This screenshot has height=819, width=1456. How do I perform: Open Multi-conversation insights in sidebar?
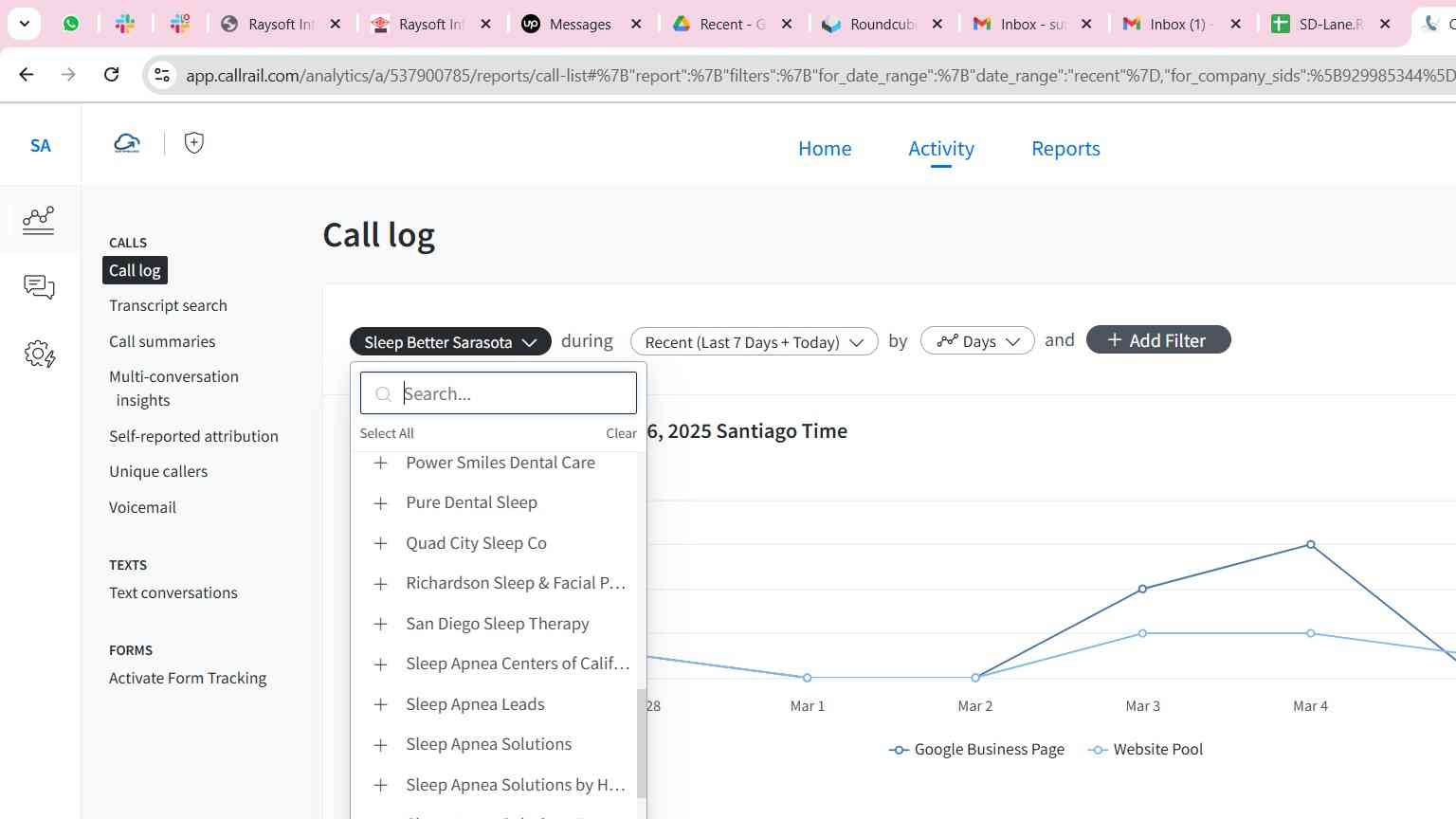tap(173, 389)
